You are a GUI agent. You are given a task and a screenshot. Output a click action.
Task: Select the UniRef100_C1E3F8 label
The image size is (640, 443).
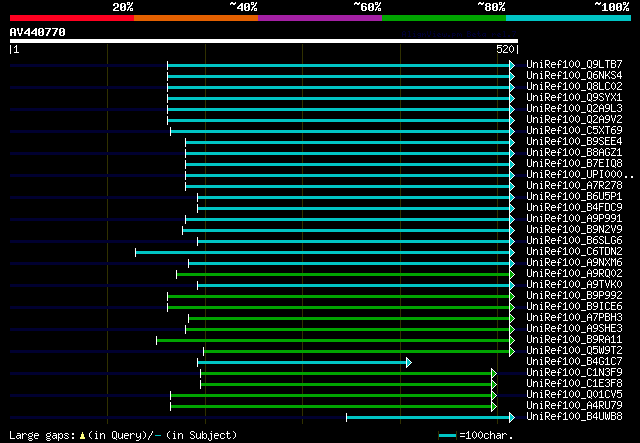tap(574, 384)
